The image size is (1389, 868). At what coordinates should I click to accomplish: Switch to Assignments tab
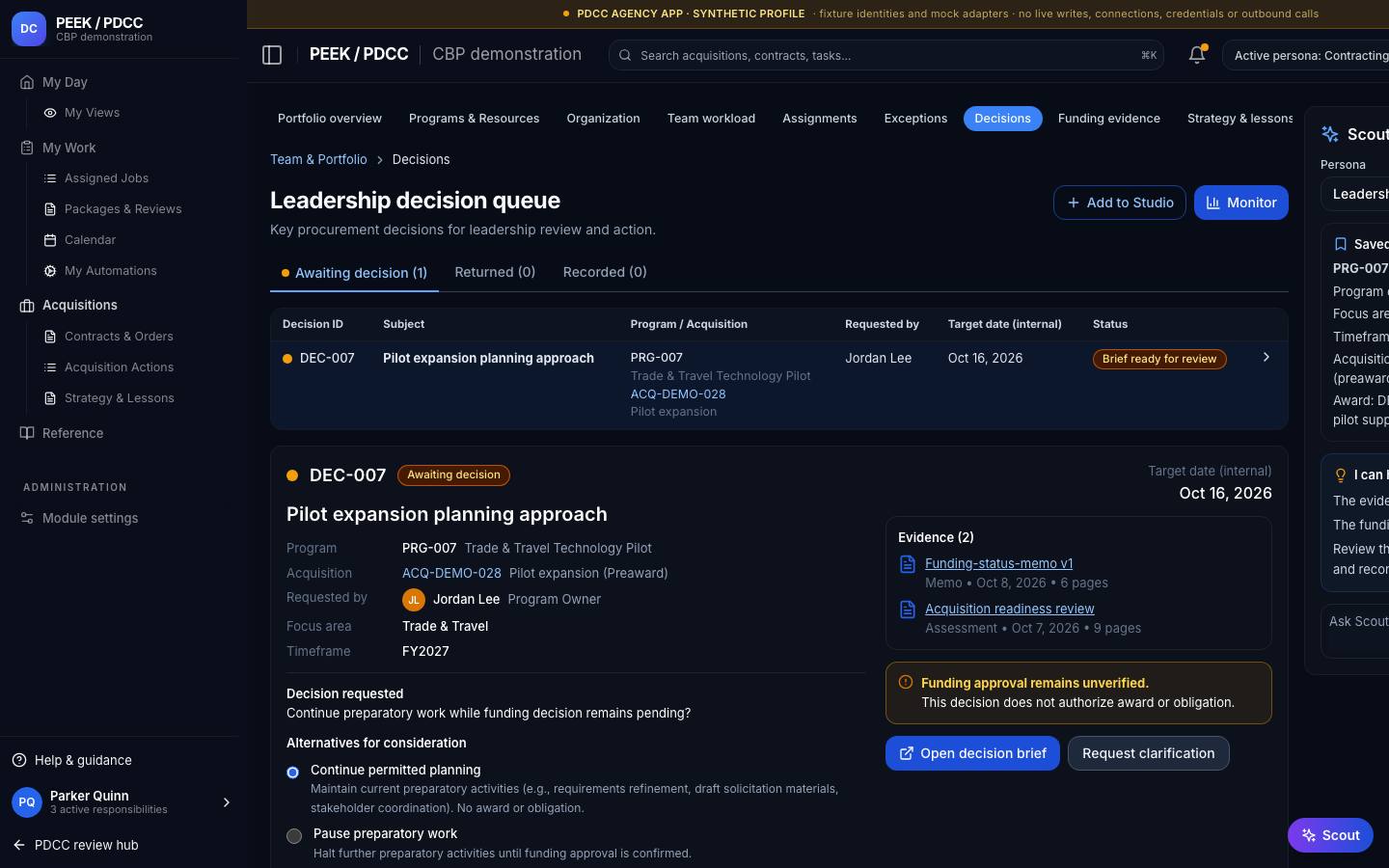819,119
